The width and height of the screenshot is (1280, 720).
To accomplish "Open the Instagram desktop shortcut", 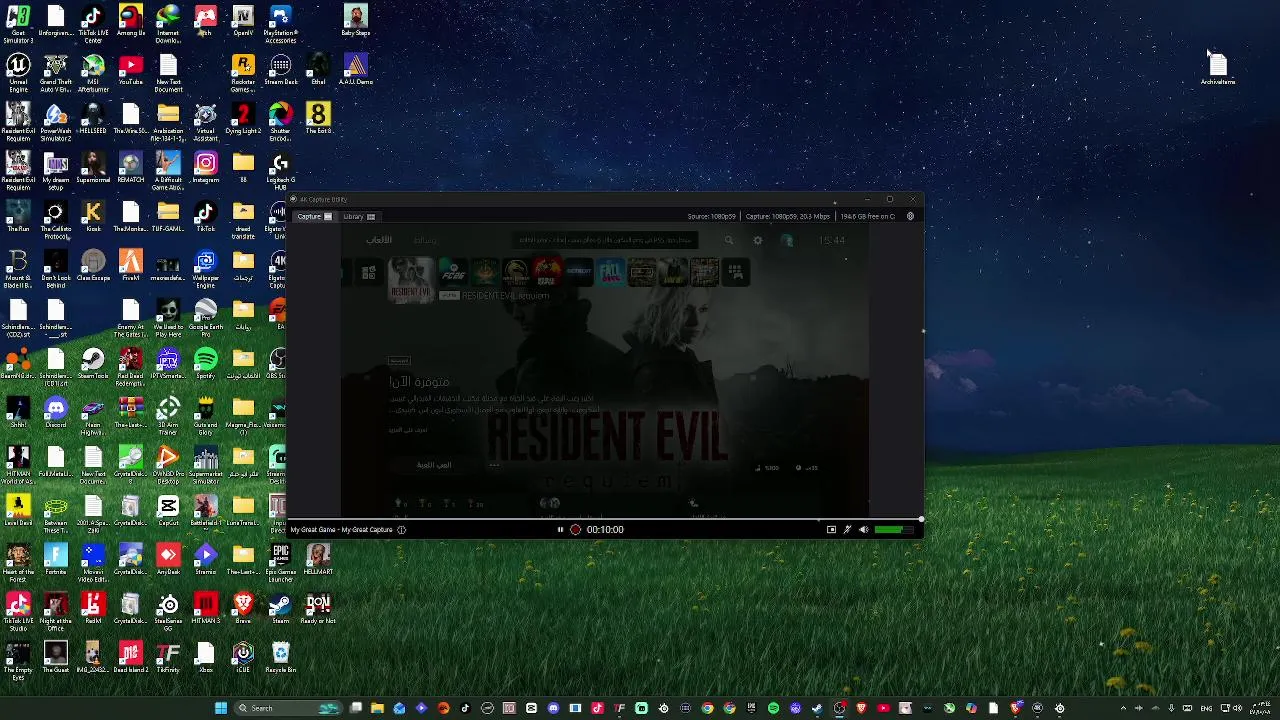I will click(205, 169).
